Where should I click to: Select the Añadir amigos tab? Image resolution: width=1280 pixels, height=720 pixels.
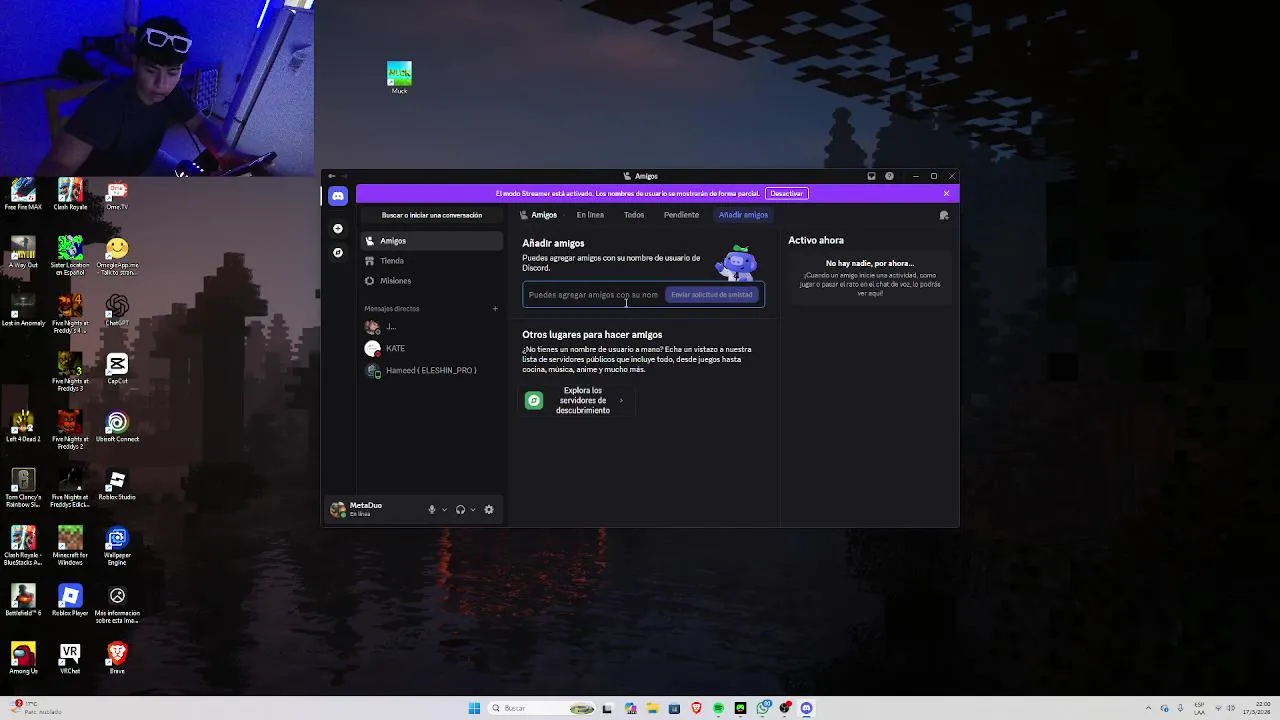pos(743,215)
